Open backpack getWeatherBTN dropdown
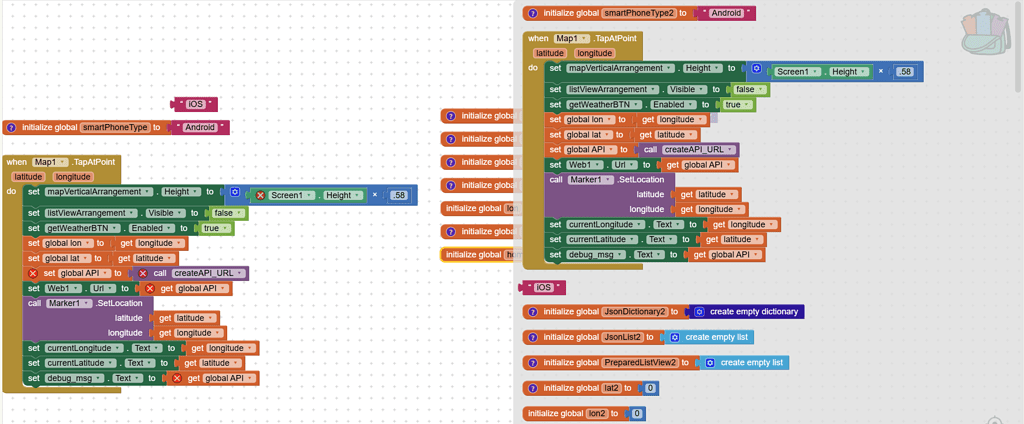 [605, 105]
